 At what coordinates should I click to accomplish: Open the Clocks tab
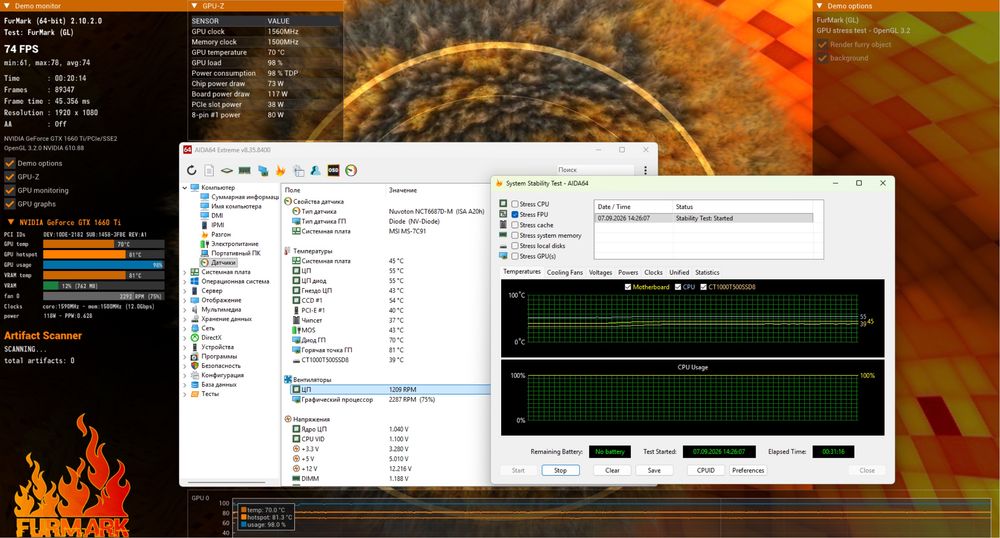coord(654,272)
